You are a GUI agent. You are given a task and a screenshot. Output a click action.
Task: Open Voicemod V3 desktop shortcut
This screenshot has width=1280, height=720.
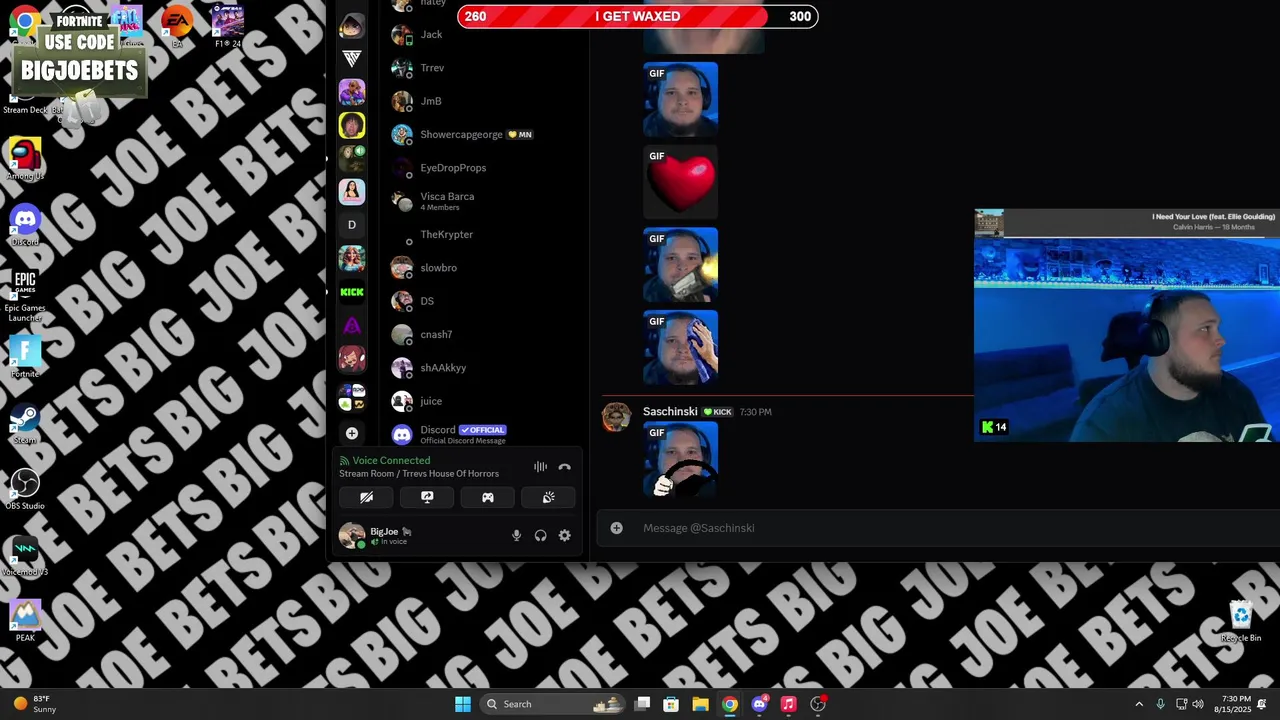(x=25, y=555)
